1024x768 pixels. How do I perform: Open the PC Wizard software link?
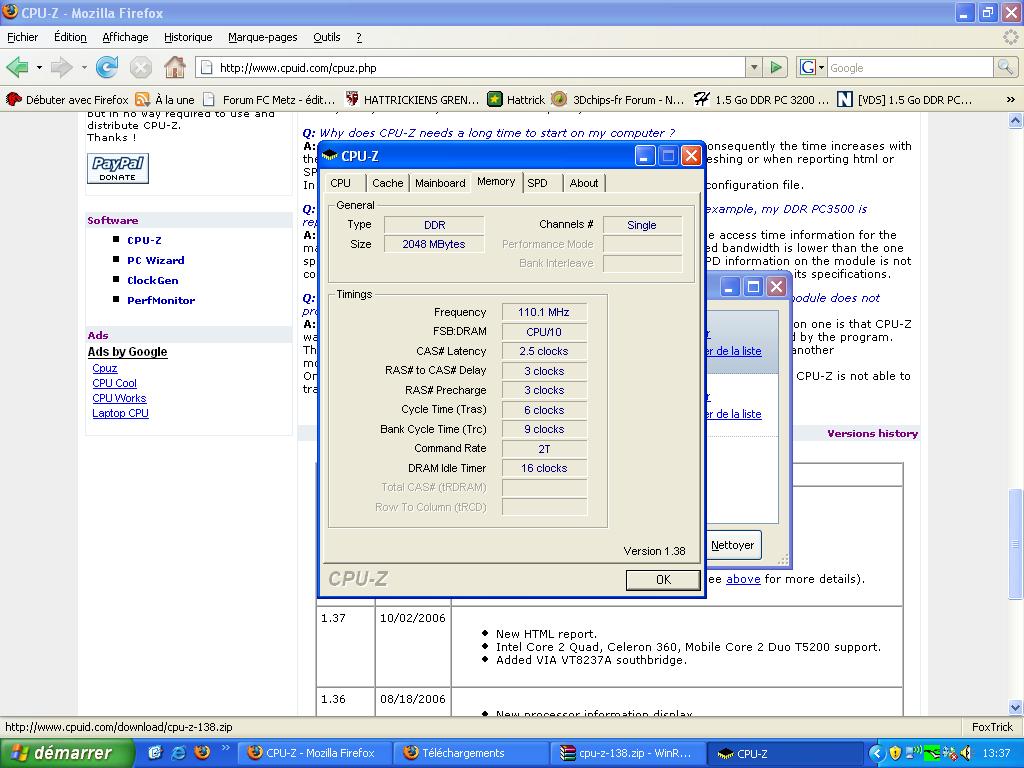pyautogui.click(x=155, y=260)
